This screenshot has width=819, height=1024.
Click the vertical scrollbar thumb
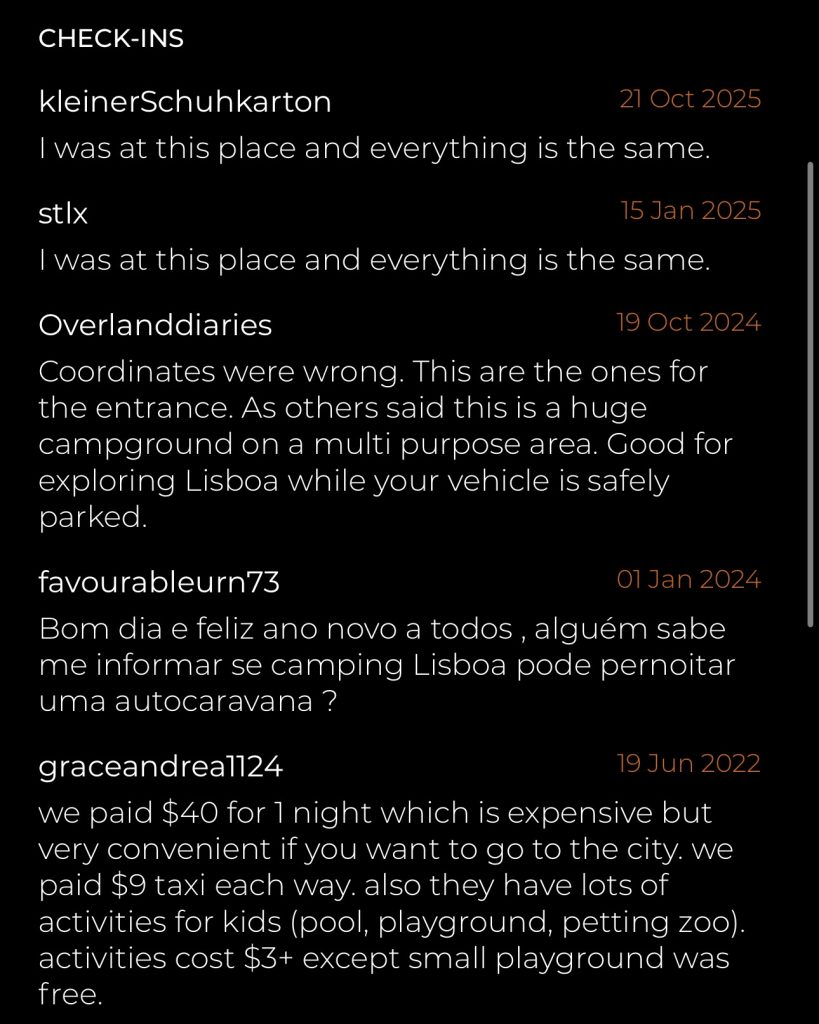(x=810, y=395)
